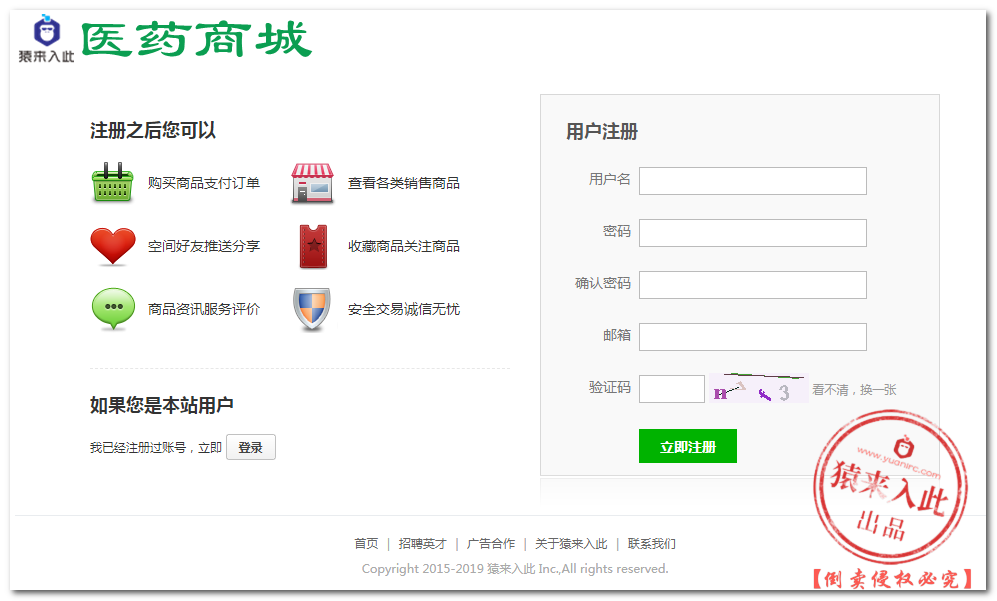Click the green shopping basket icon

112,183
